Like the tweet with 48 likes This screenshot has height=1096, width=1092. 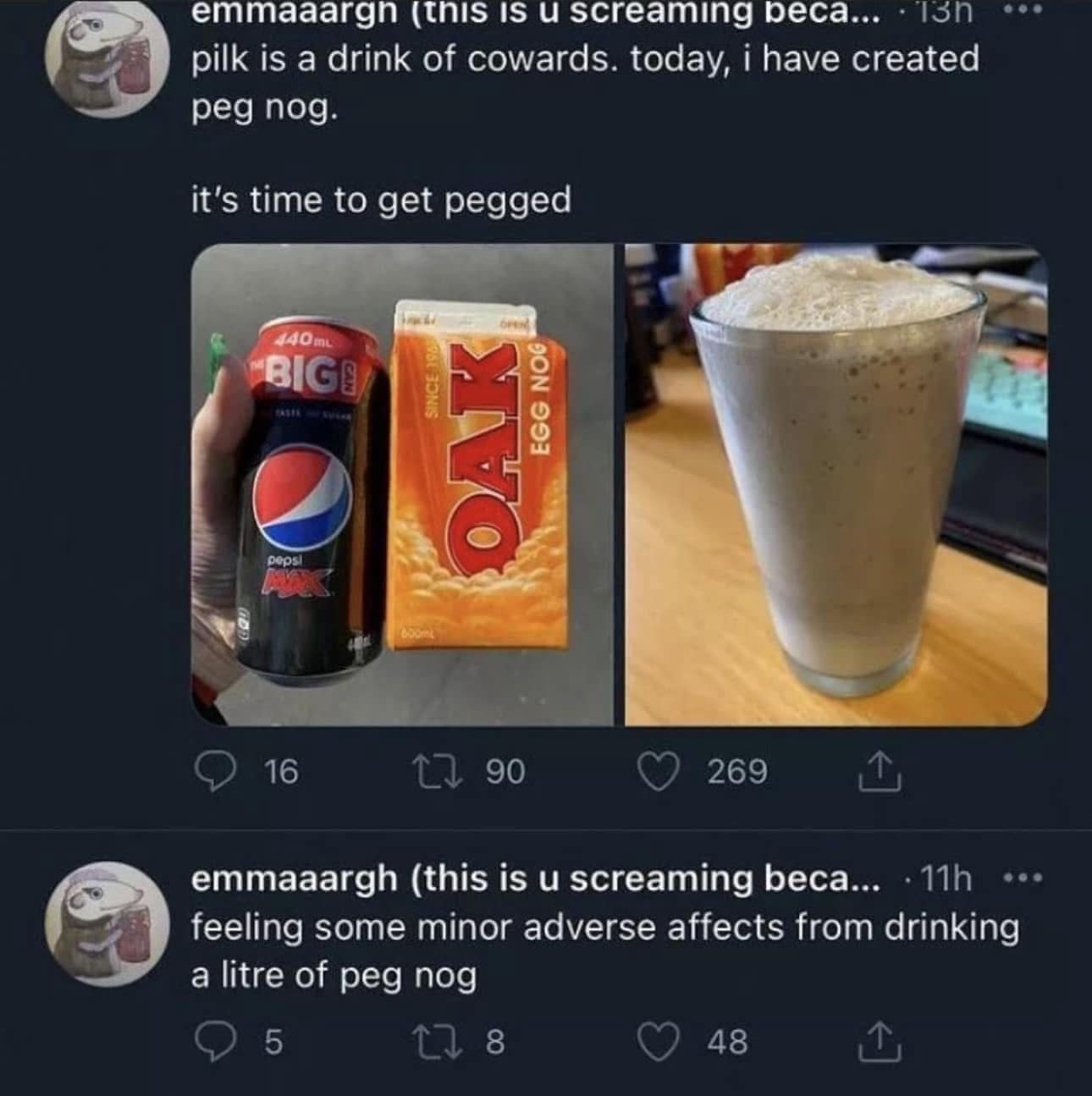[x=662, y=1041]
